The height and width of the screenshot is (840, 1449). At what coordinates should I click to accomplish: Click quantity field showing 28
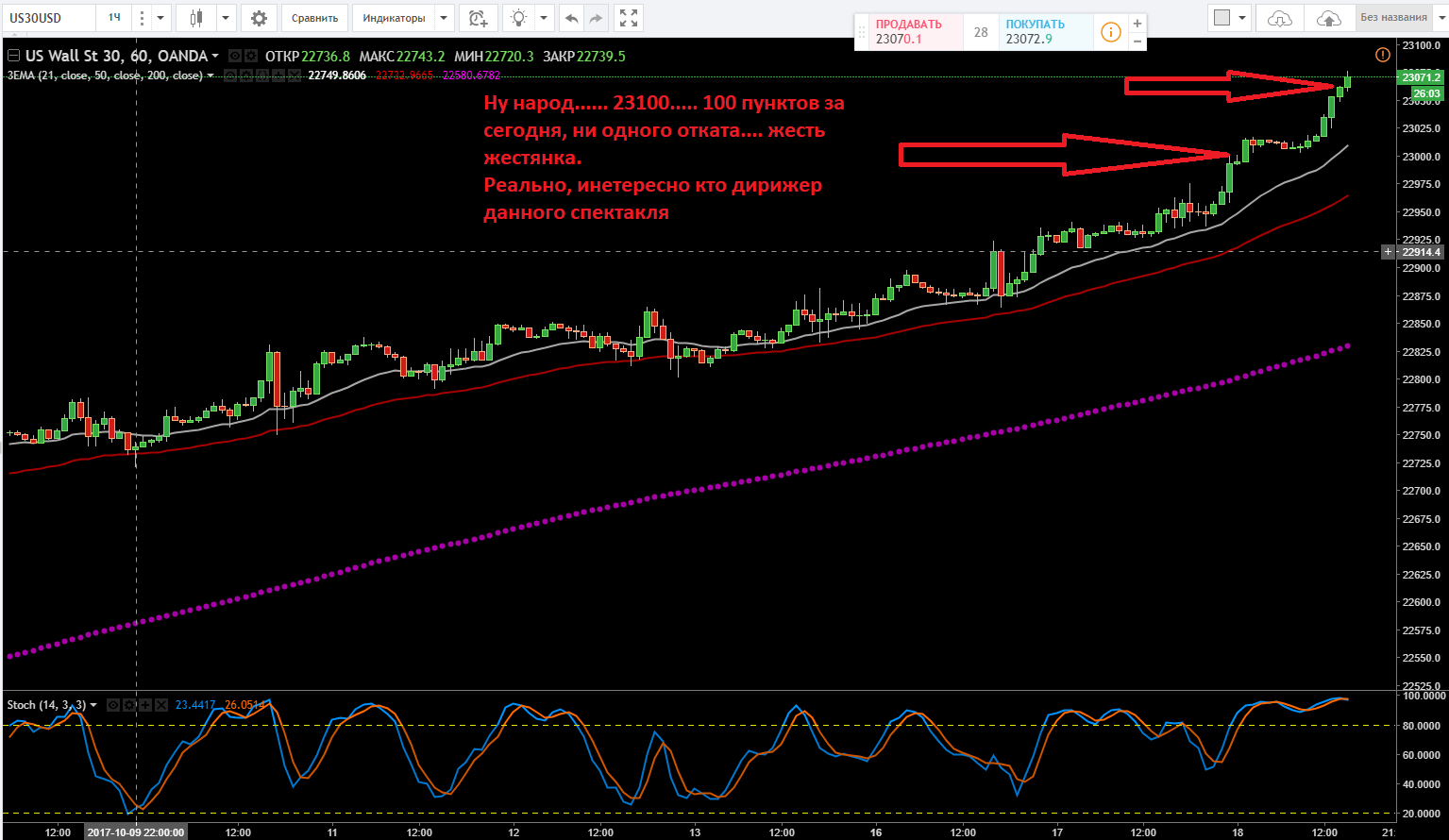981,32
